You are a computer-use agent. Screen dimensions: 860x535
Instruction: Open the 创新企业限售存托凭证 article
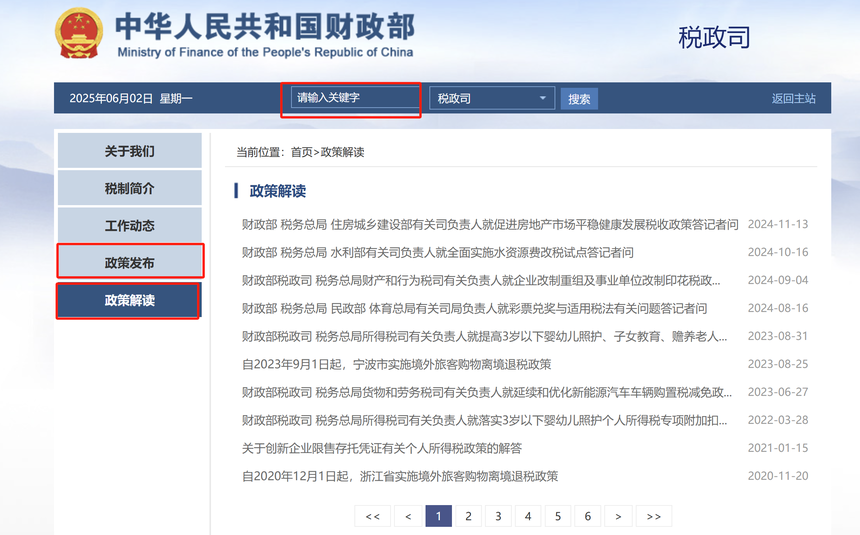[x=382, y=448]
